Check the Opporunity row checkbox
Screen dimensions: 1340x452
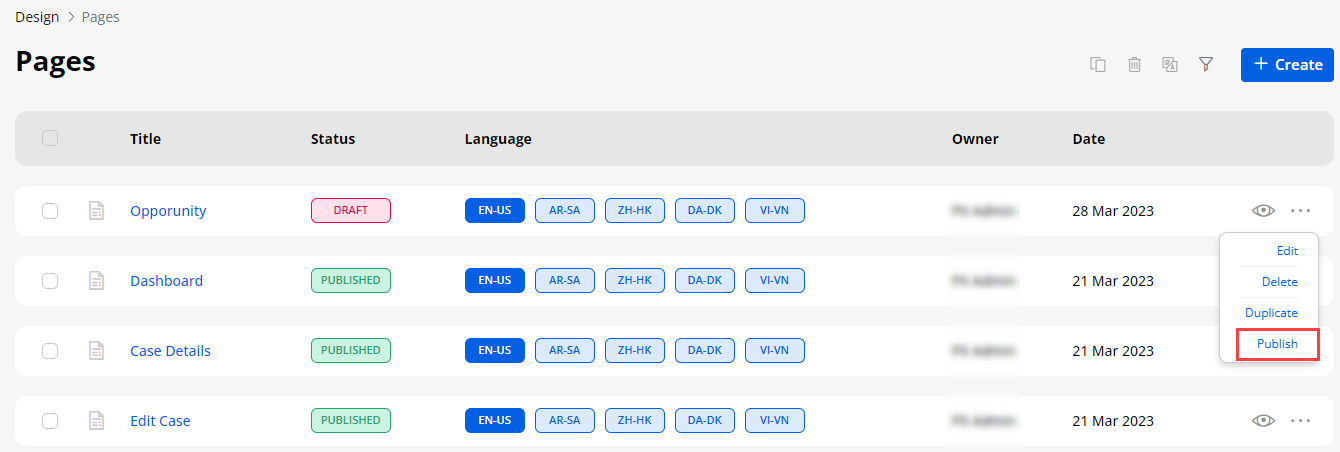point(50,211)
